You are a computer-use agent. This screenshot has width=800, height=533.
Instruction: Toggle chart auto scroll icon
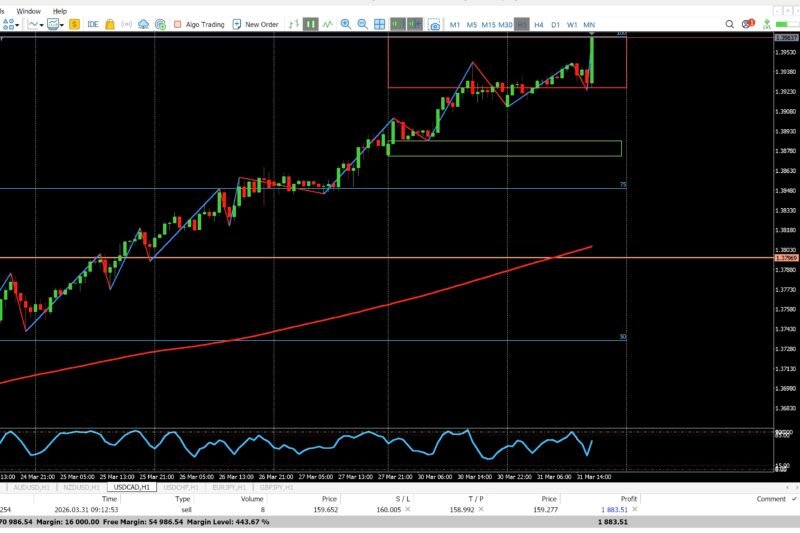(x=397, y=24)
